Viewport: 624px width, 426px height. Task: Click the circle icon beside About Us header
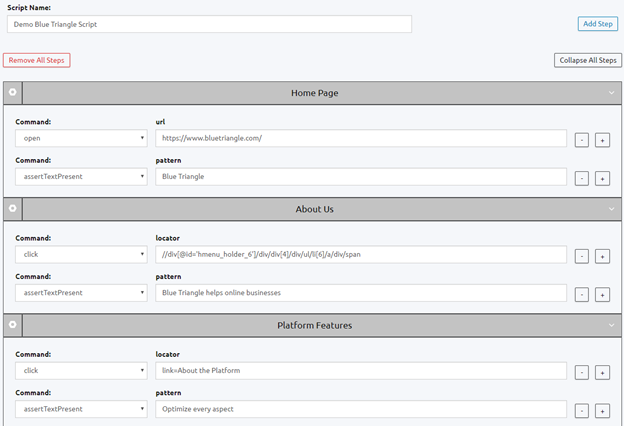(x=13, y=208)
